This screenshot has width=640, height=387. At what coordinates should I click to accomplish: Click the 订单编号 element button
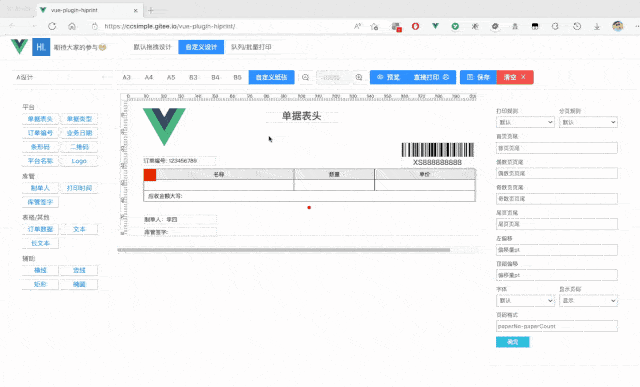pos(40,133)
